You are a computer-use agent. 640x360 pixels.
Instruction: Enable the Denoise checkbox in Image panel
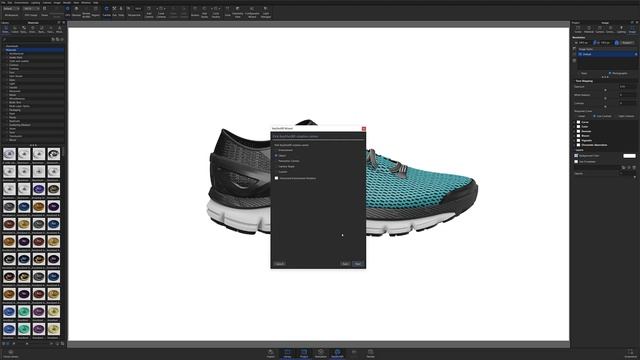click(x=578, y=131)
